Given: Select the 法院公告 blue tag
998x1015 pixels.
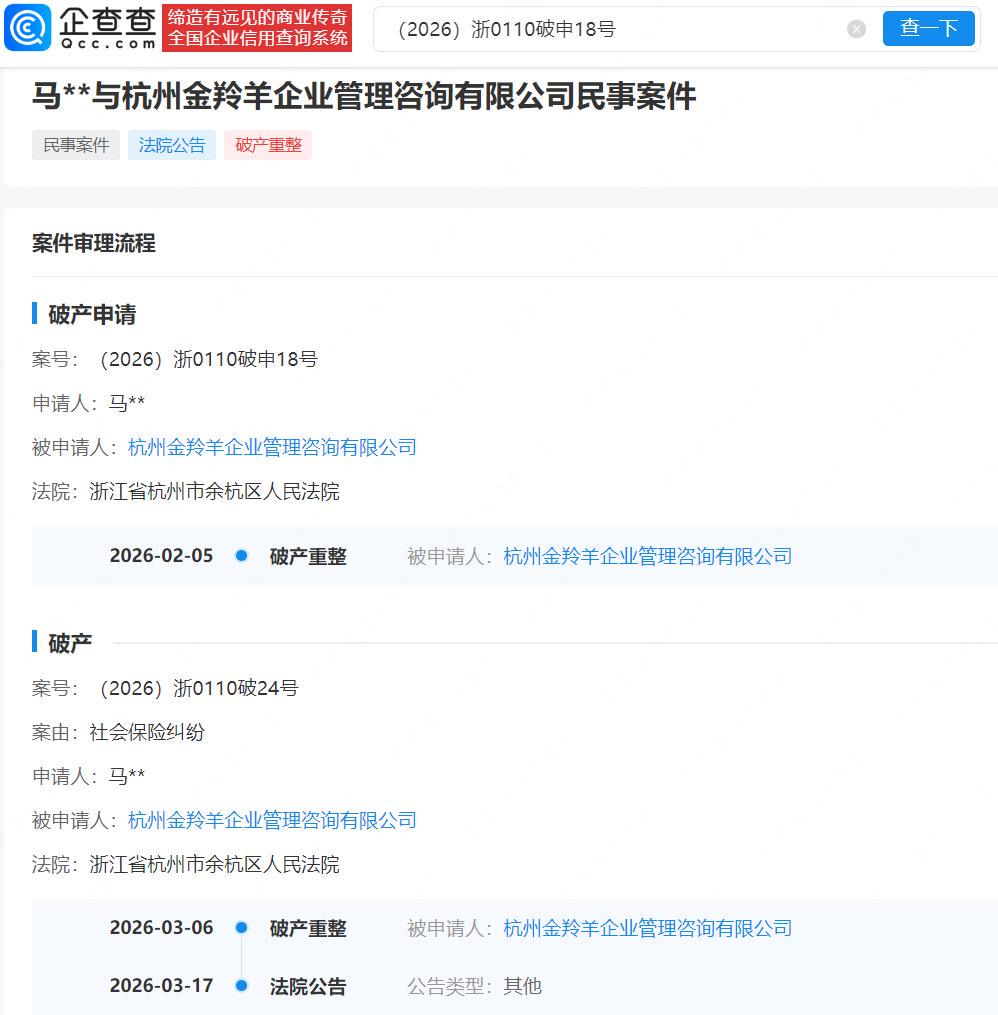Looking at the screenshot, I should click(x=172, y=145).
